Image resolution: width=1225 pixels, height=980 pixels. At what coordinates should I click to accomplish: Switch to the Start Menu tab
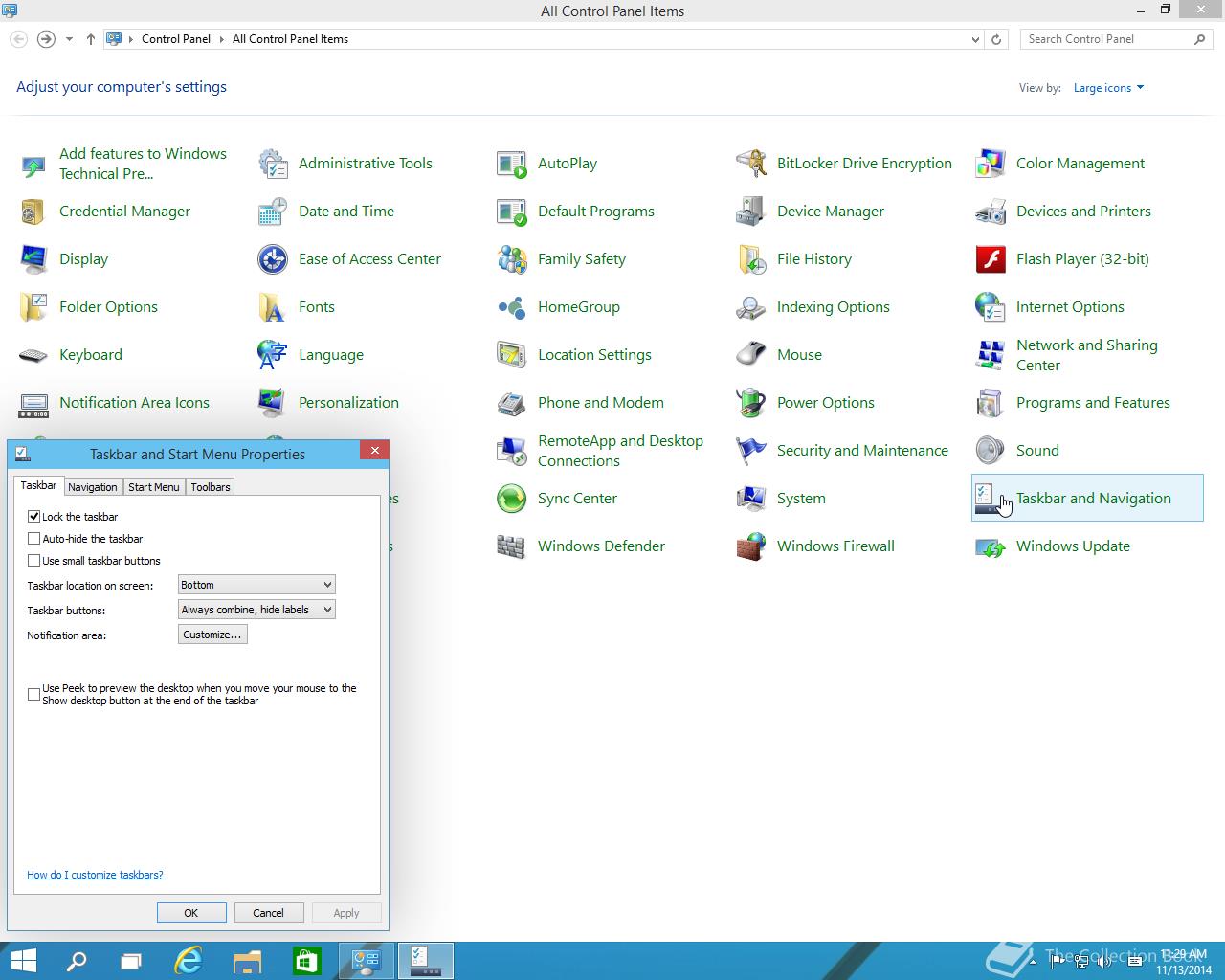[x=154, y=487]
